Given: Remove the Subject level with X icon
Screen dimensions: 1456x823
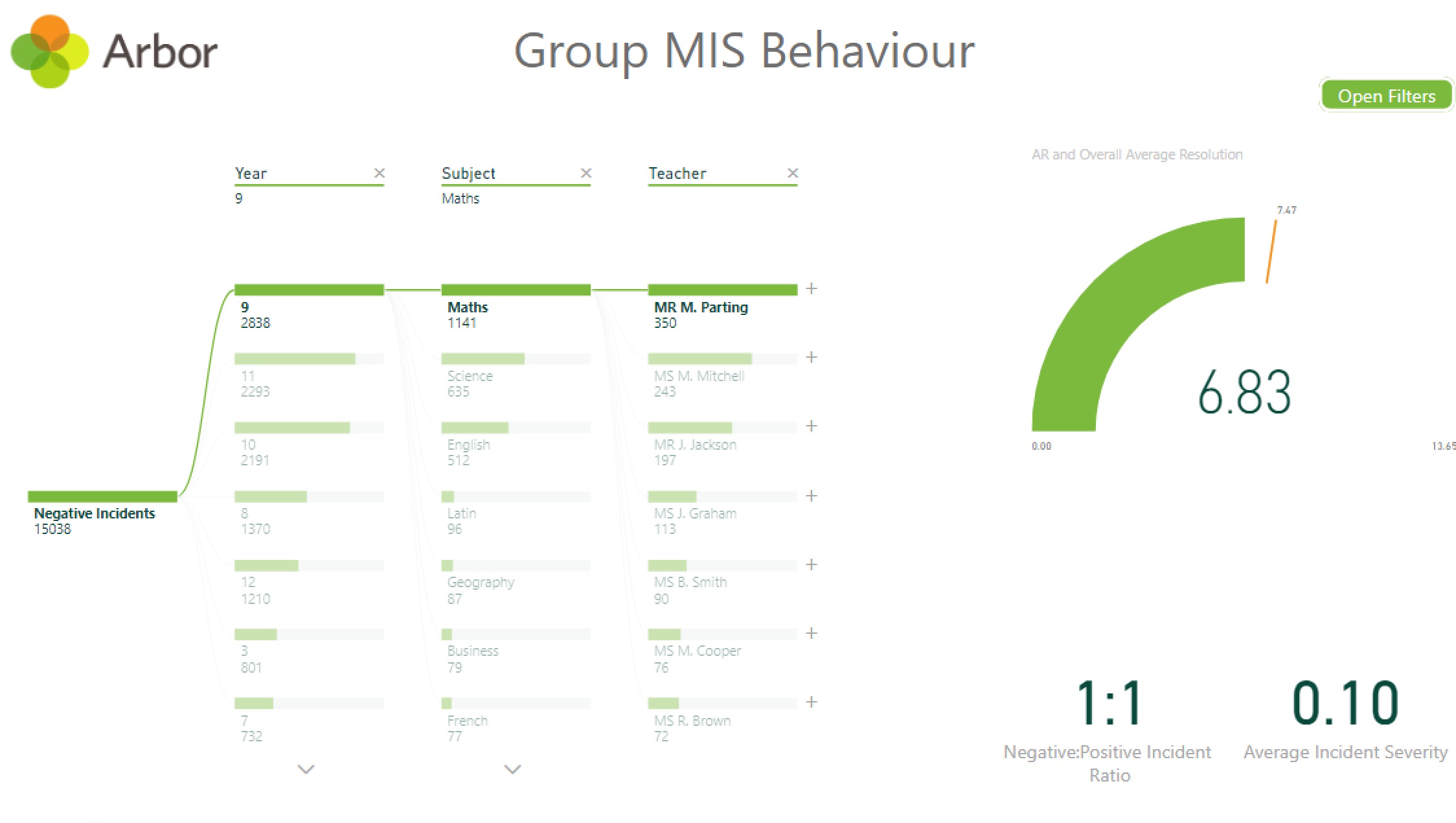Looking at the screenshot, I should (586, 173).
